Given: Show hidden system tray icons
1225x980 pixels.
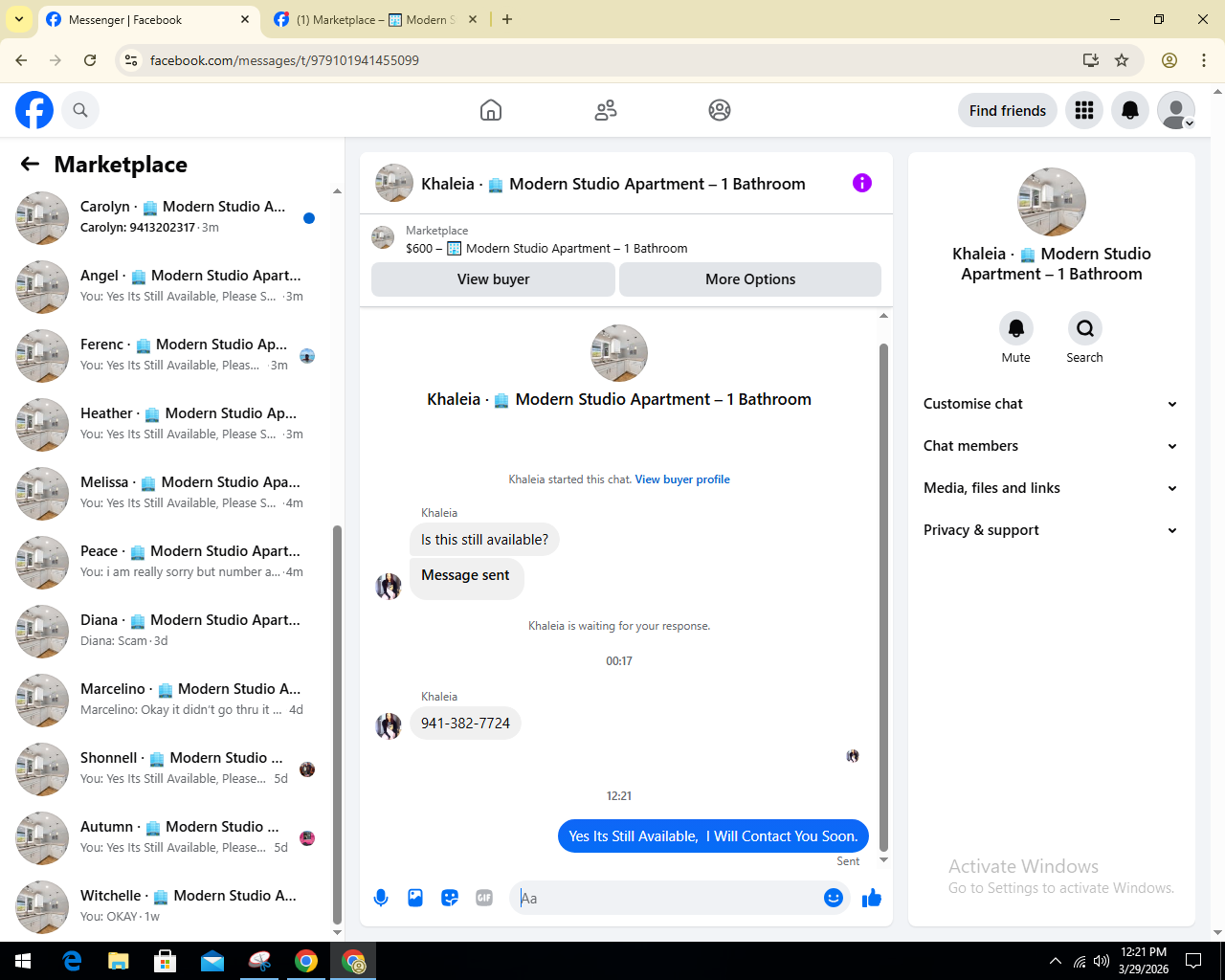Looking at the screenshot, I should pos(1056,961).
